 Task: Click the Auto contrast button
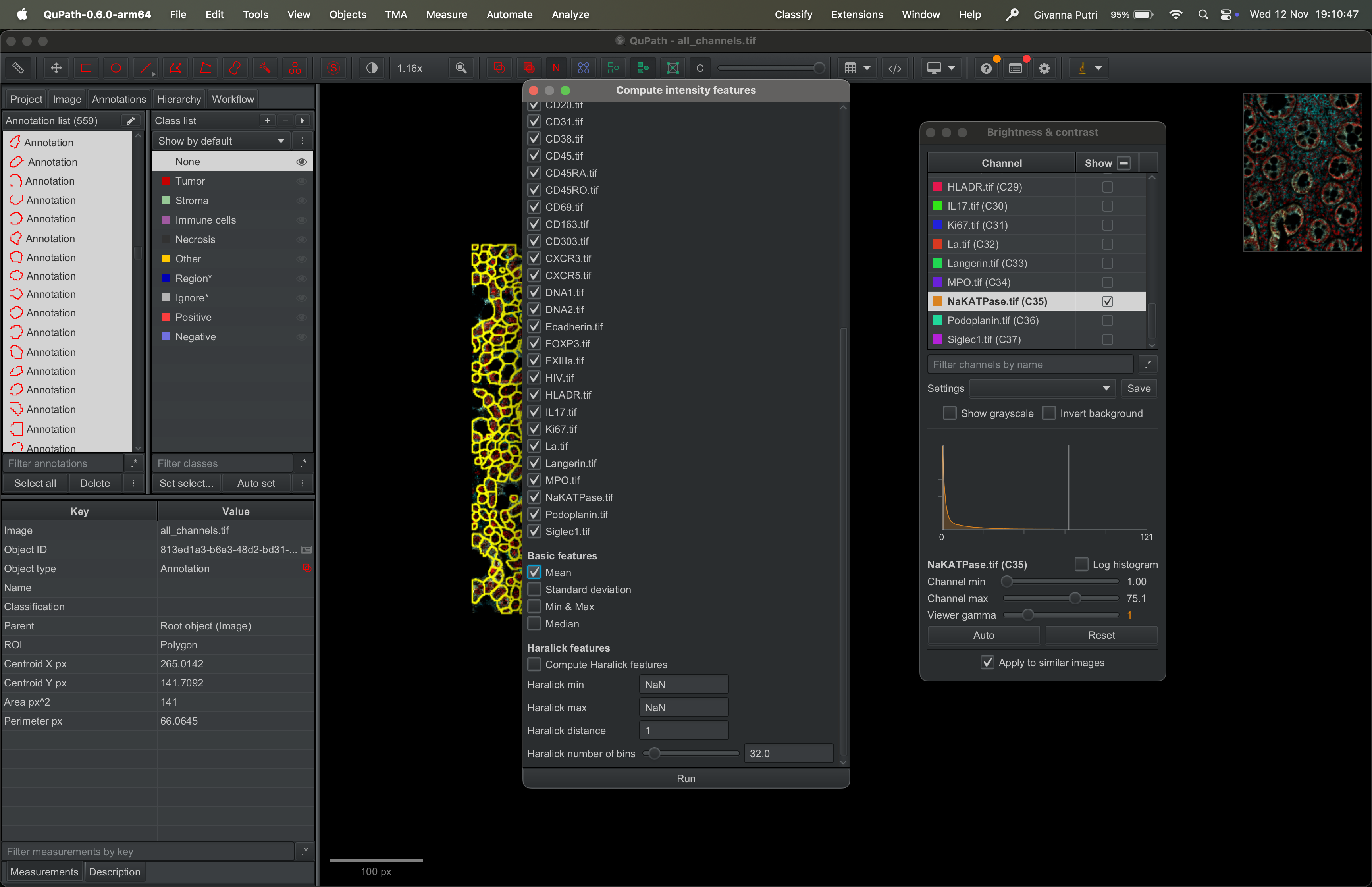coord(983,635)
